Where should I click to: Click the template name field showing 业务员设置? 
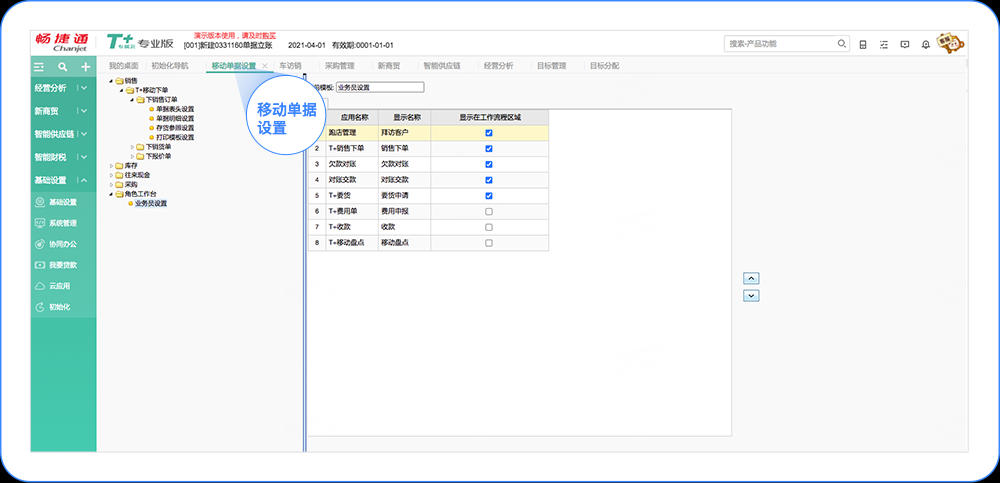pyautogui.click(x=379, y=87)
